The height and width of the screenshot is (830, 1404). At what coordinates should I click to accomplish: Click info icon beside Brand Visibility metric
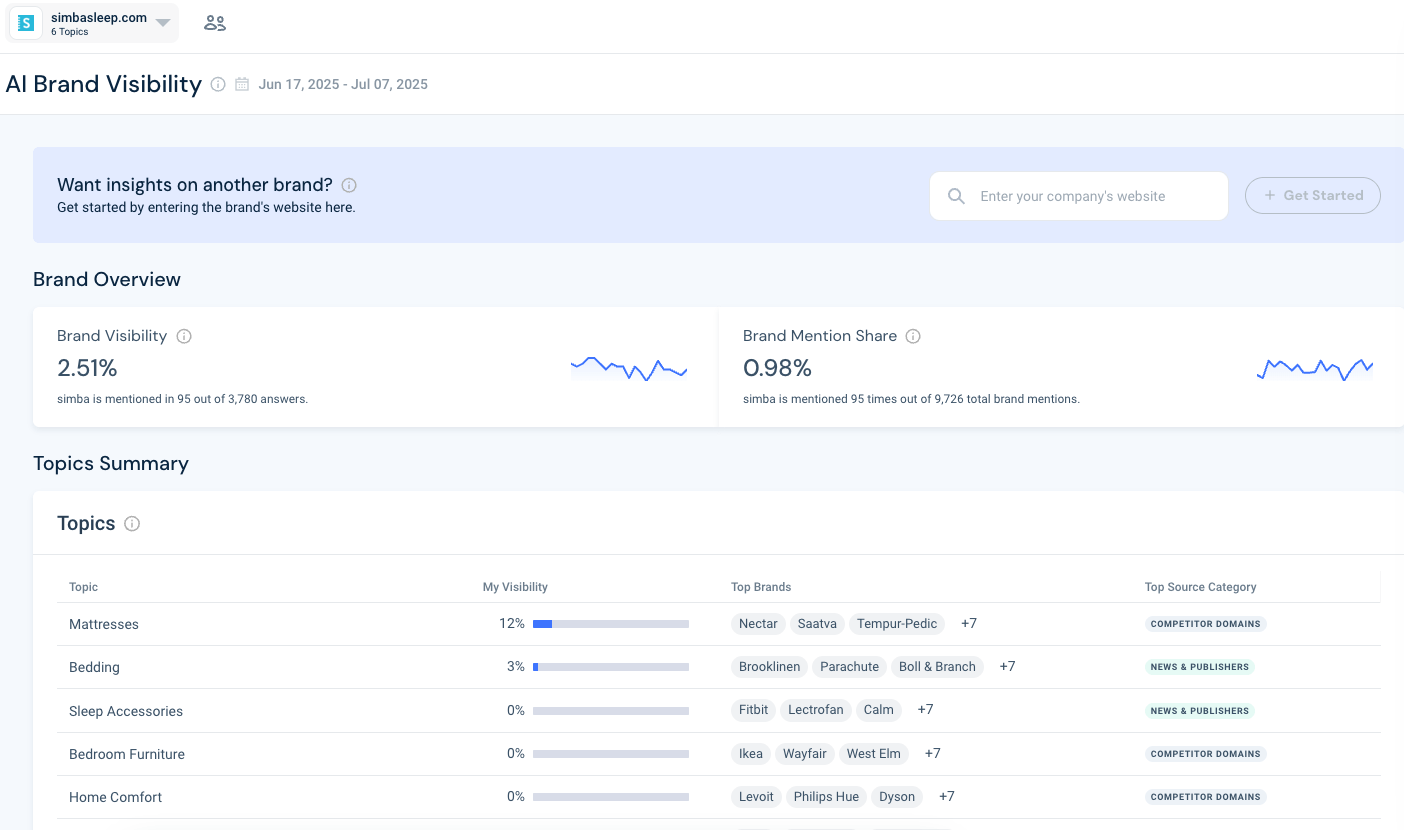pyautogui.click(x=184, y=337)
